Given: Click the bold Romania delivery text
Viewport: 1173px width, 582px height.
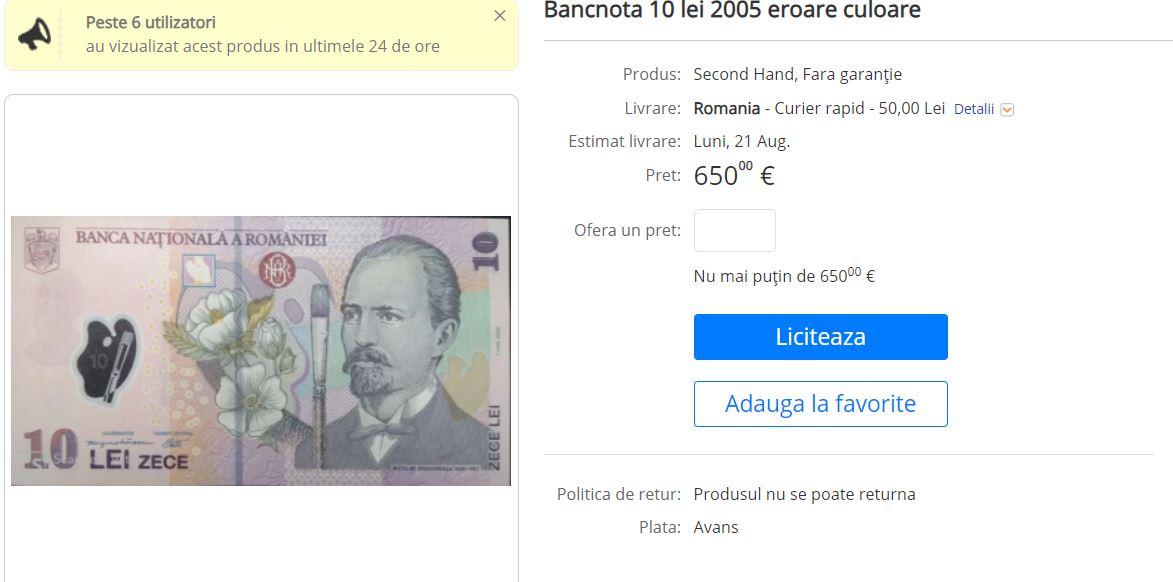Looking at the screenshot, I should coord(726,108).
